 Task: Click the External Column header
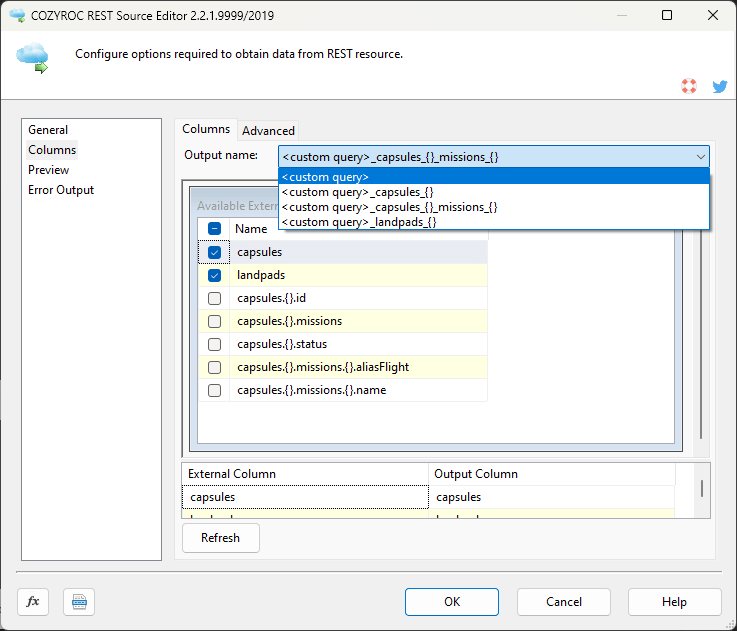pos(305,474)
